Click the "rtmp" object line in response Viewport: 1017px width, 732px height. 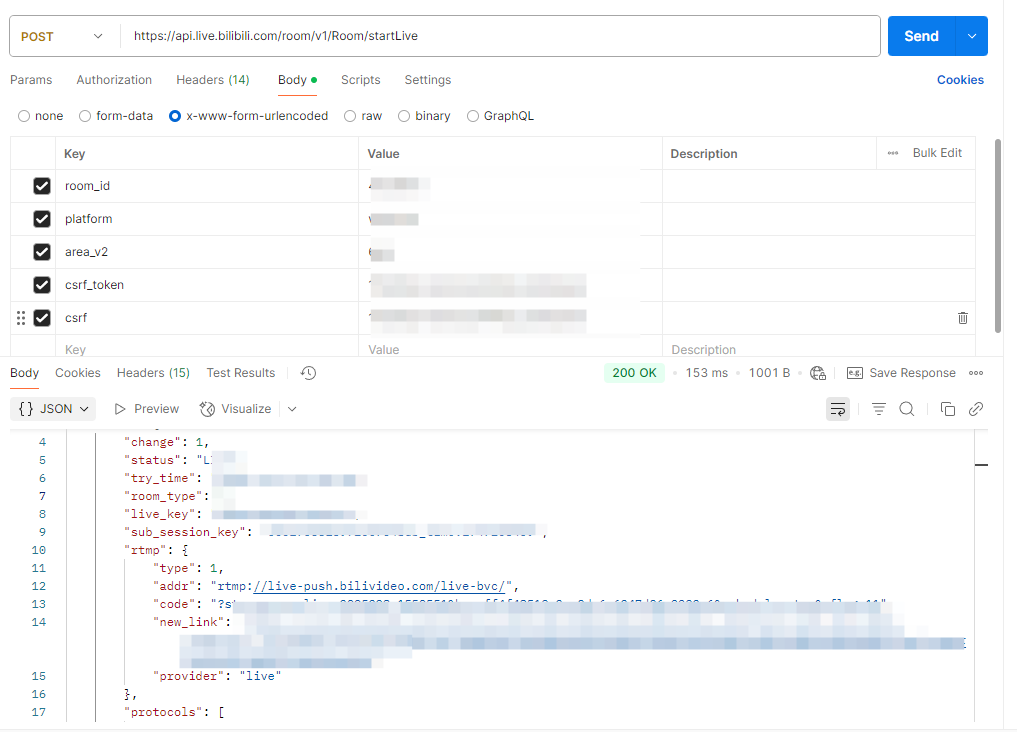[x=156, y=550]
